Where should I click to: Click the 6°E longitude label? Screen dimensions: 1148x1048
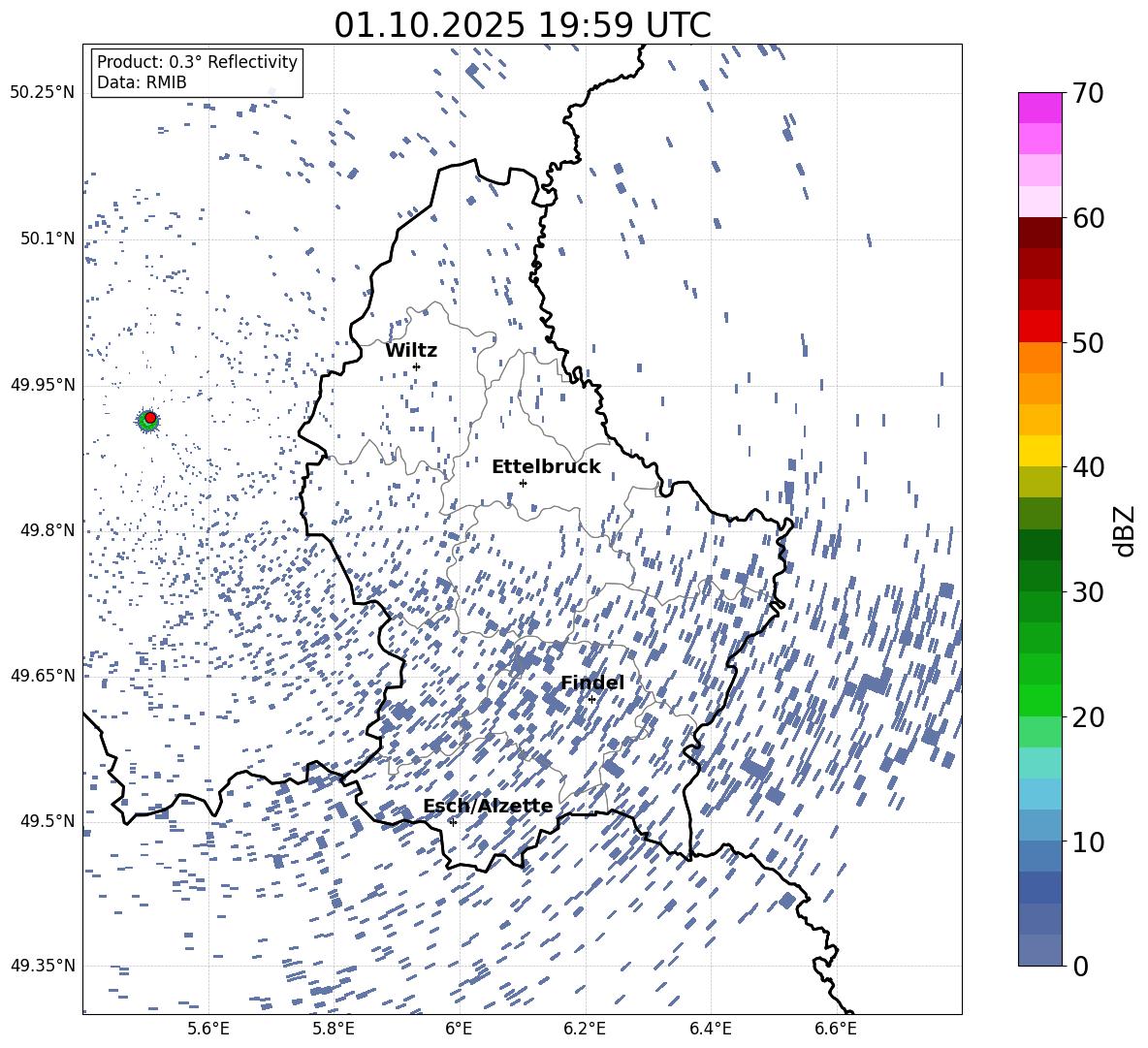coord(459,1029)
